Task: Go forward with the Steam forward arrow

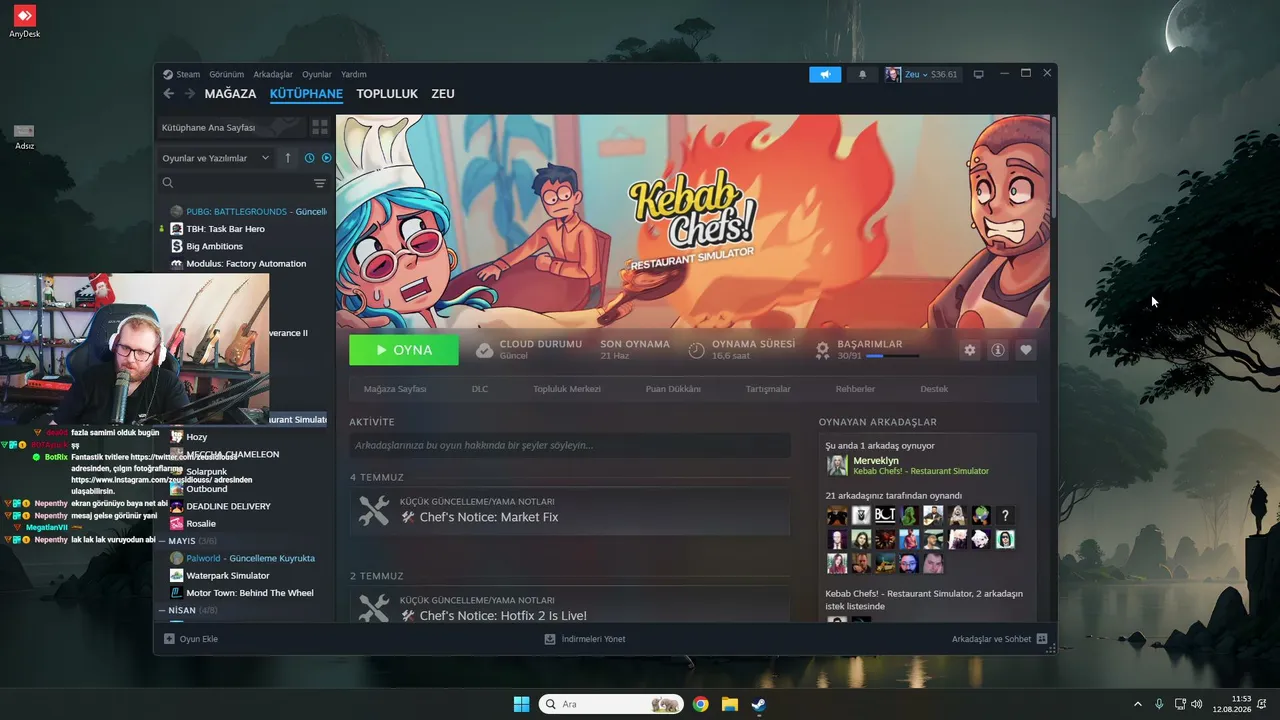Action: [189, 94]
